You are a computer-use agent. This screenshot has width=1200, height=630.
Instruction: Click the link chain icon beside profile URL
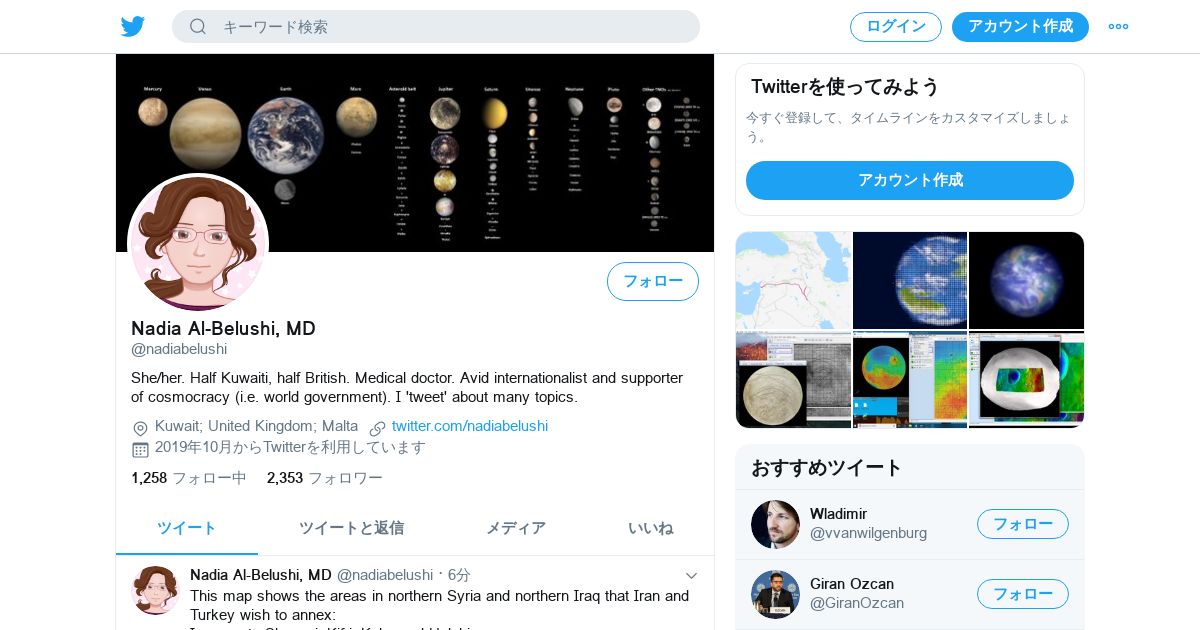pyautogui.click(x=377, y=427)
